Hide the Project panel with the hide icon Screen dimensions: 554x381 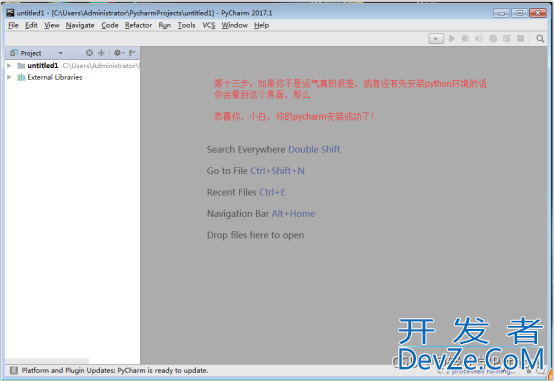132,53
